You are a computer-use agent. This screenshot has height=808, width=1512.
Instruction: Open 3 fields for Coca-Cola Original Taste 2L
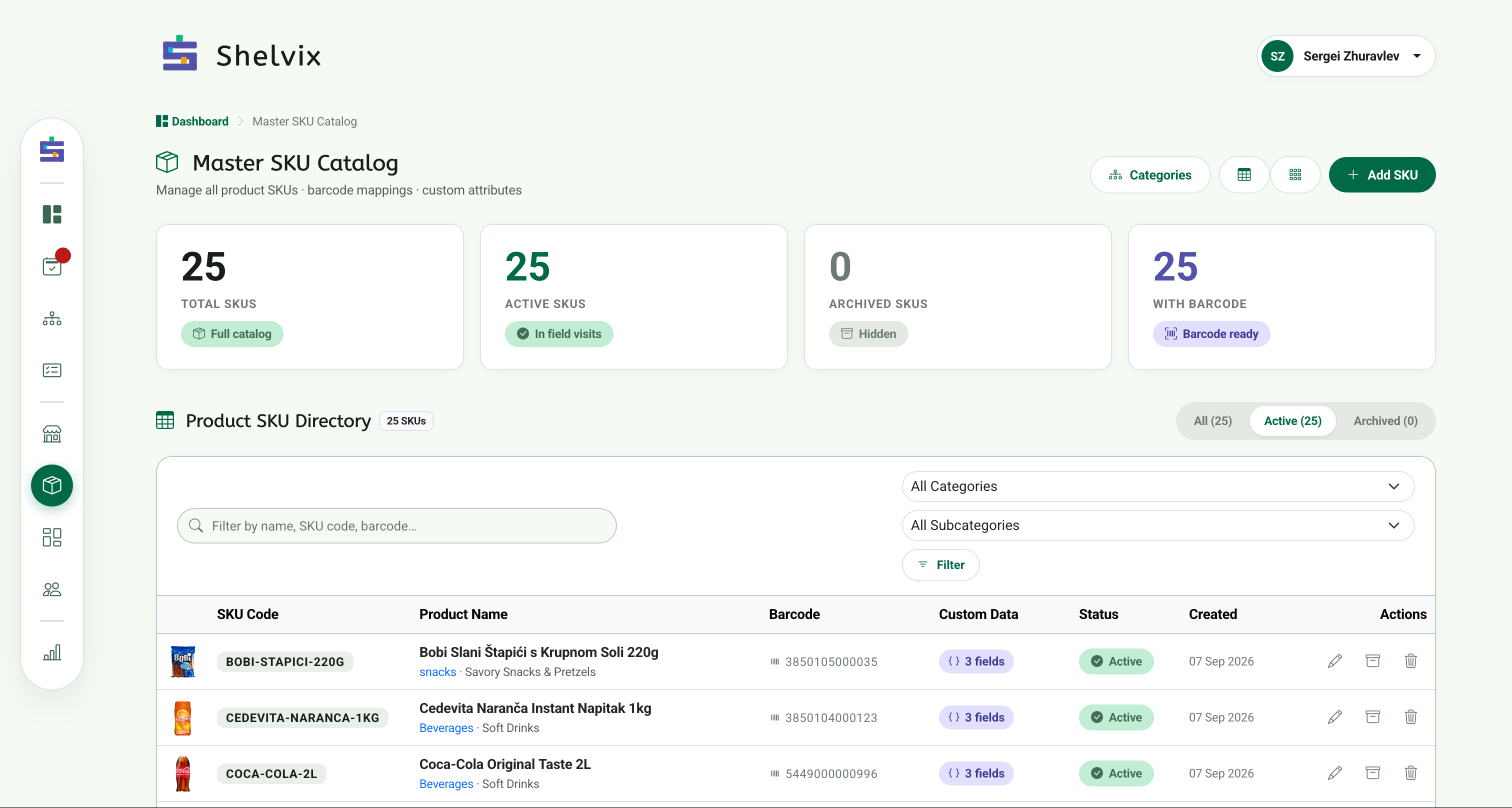[x=976, y=773]
